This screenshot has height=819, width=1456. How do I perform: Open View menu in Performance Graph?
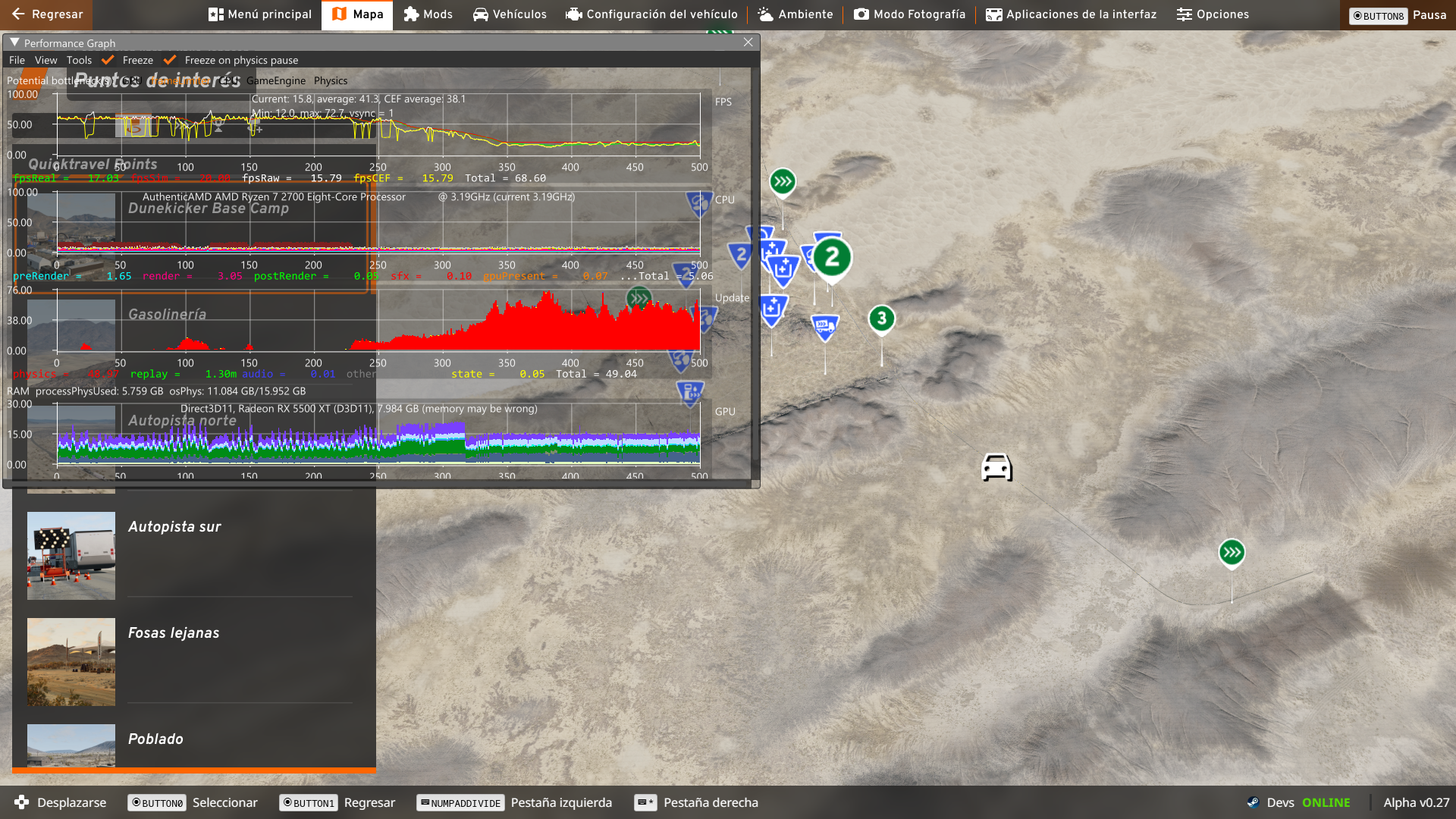point(45,60)
